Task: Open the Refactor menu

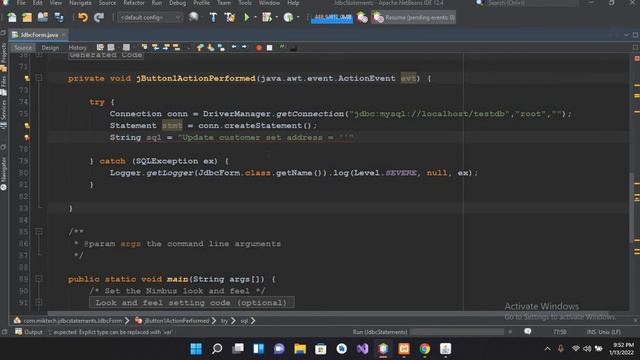Action: [134, 3]
